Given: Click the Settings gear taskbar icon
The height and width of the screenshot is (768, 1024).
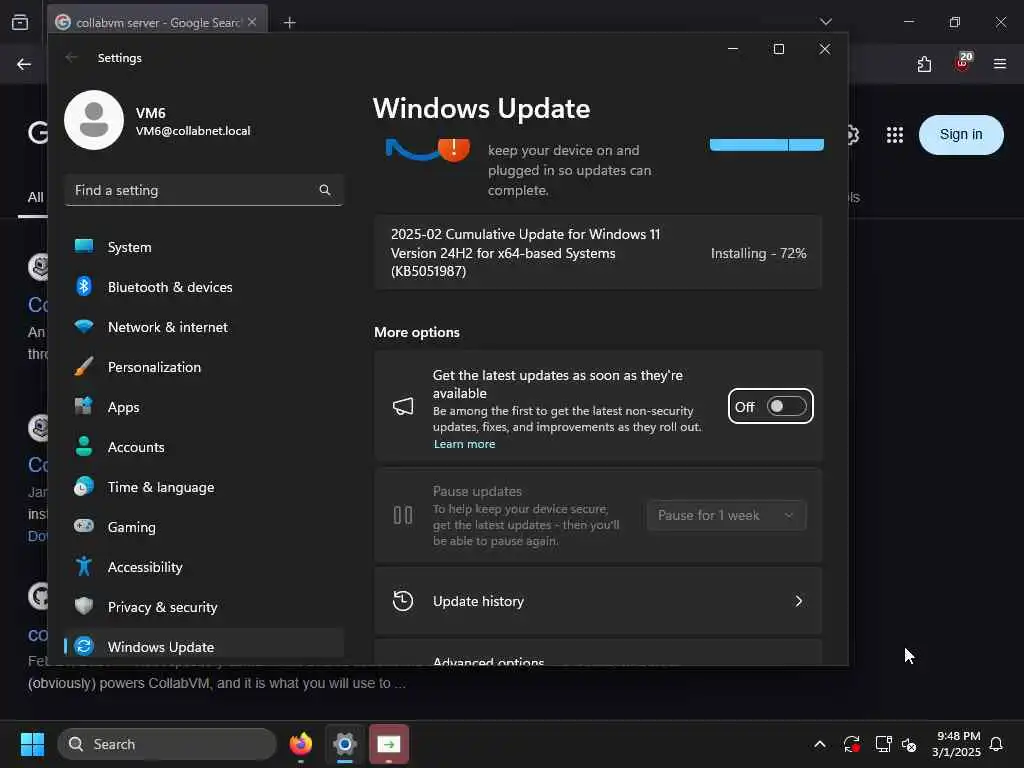Looking at the screenshot, I should click(345, 744).
